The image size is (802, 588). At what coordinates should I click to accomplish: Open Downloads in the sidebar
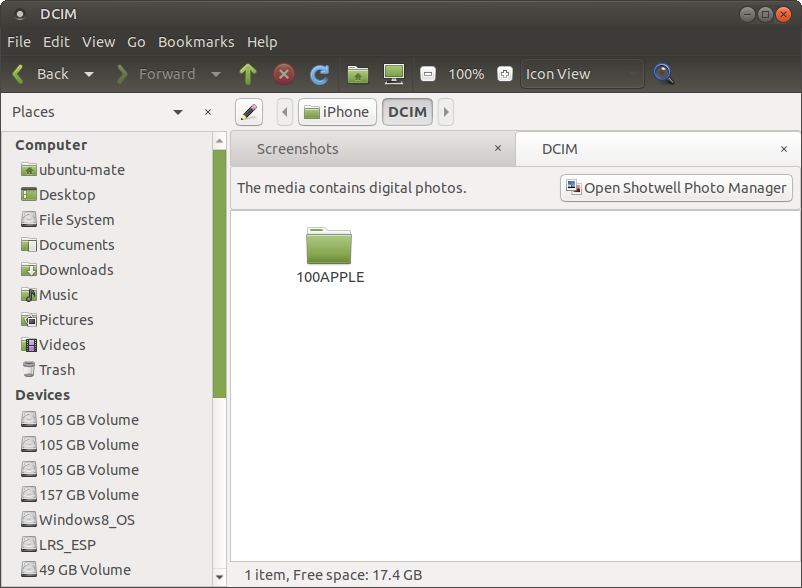(67, 270)
